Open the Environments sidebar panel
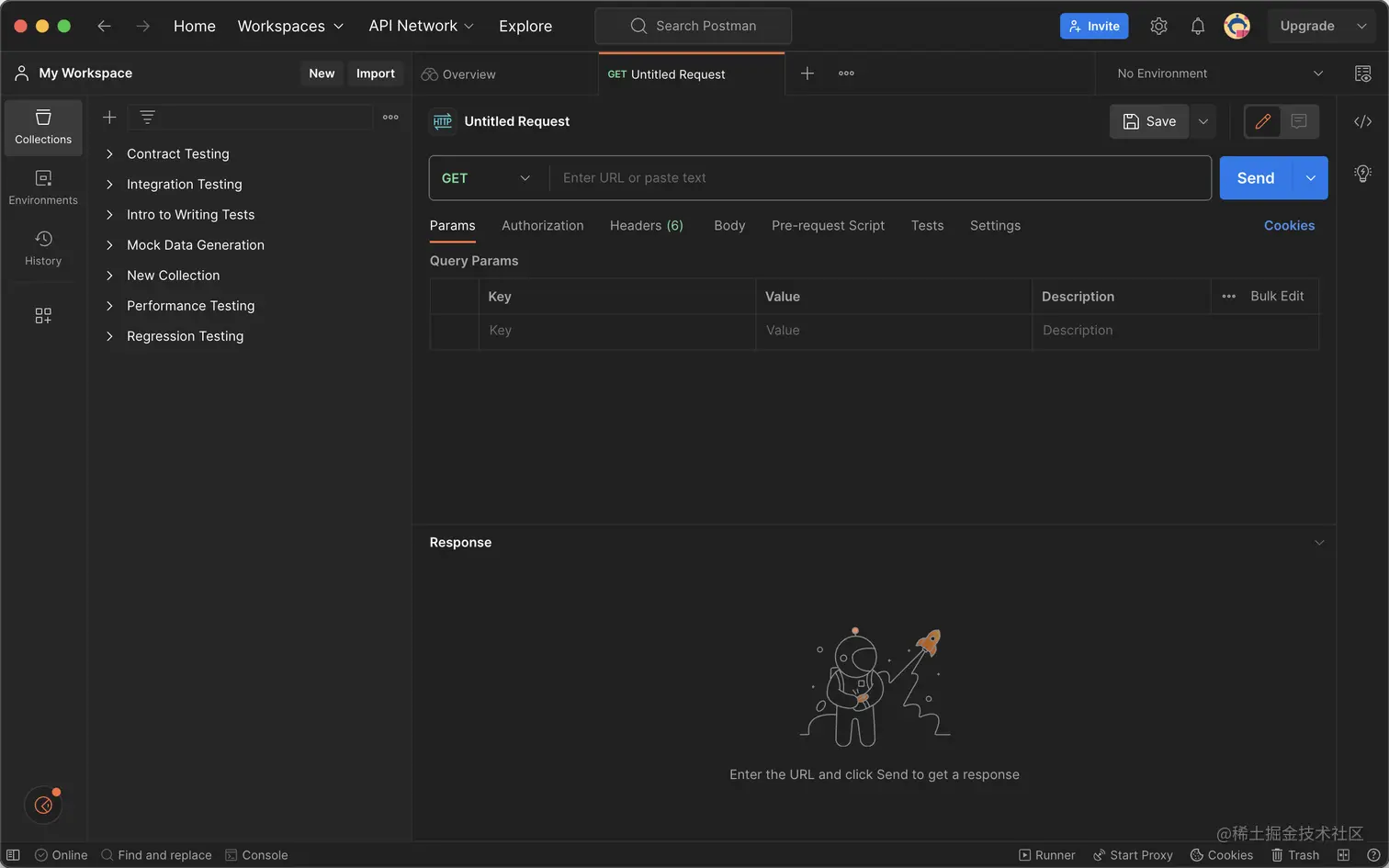 tap(43, 187)
